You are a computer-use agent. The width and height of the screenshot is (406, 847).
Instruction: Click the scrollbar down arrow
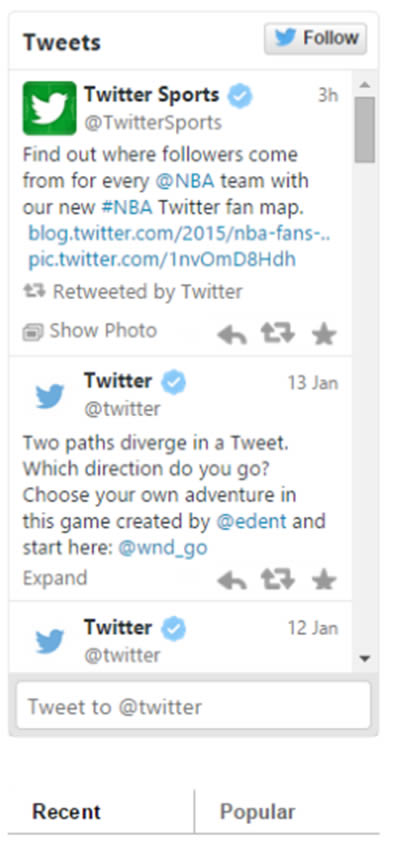click(365, 658)
